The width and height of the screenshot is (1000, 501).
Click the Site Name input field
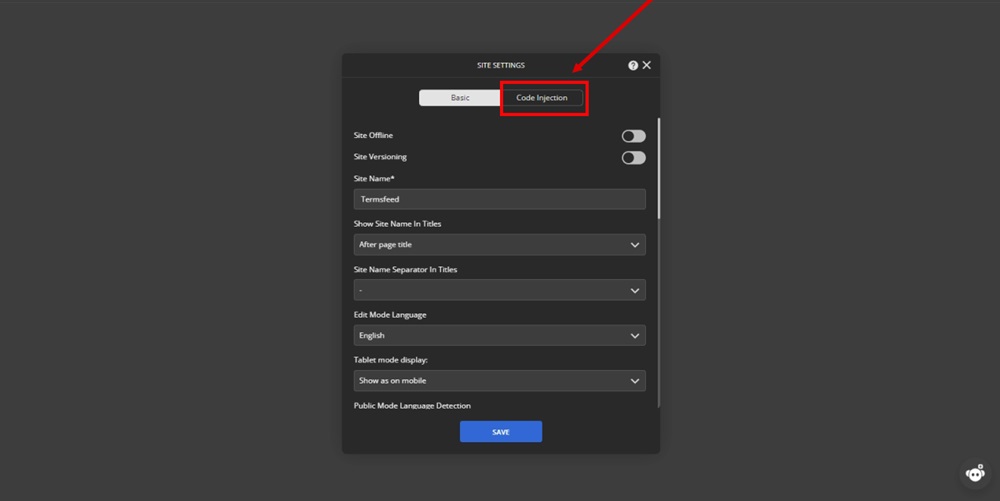point(499,199)
